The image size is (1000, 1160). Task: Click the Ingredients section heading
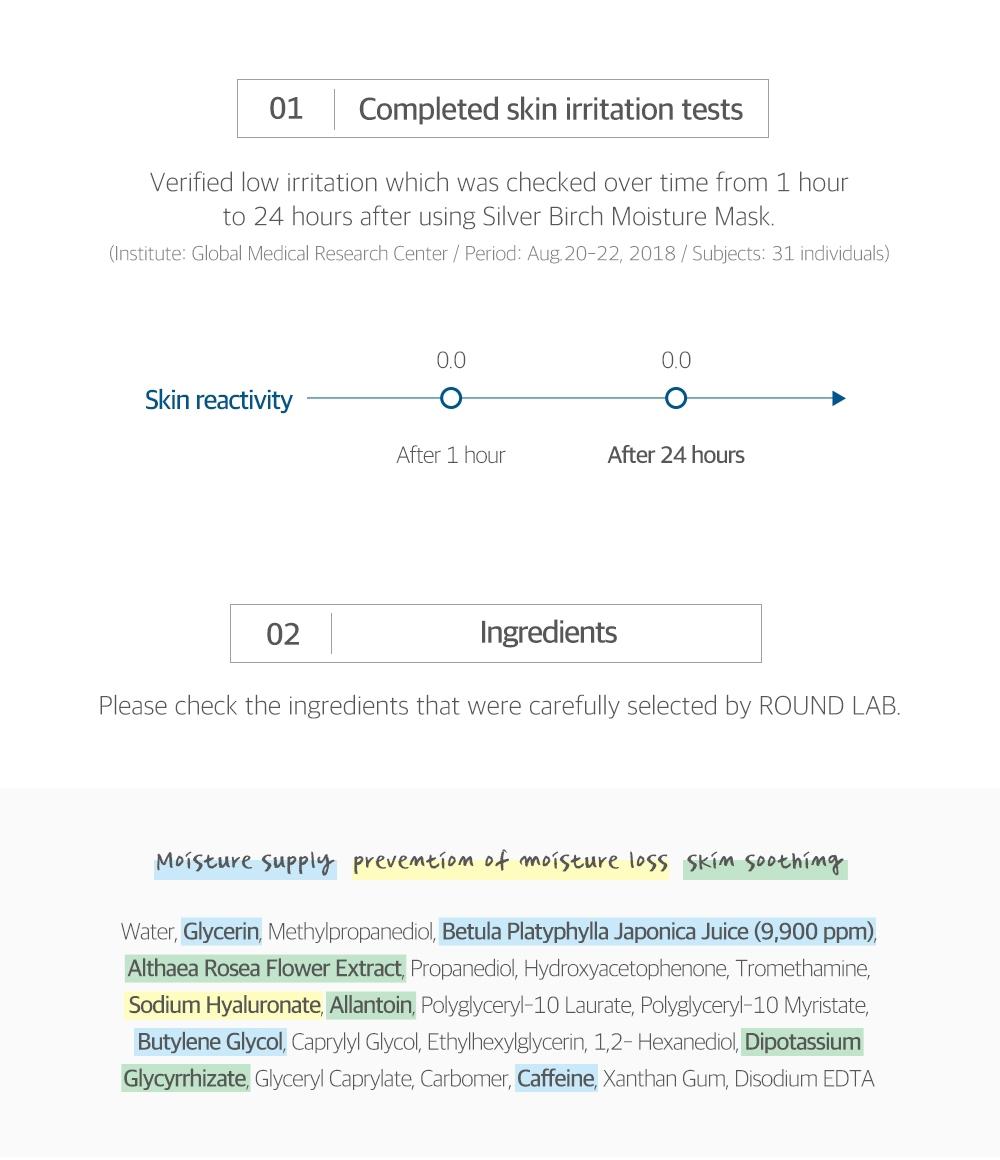pyautogui.click(x=548, y=632)
